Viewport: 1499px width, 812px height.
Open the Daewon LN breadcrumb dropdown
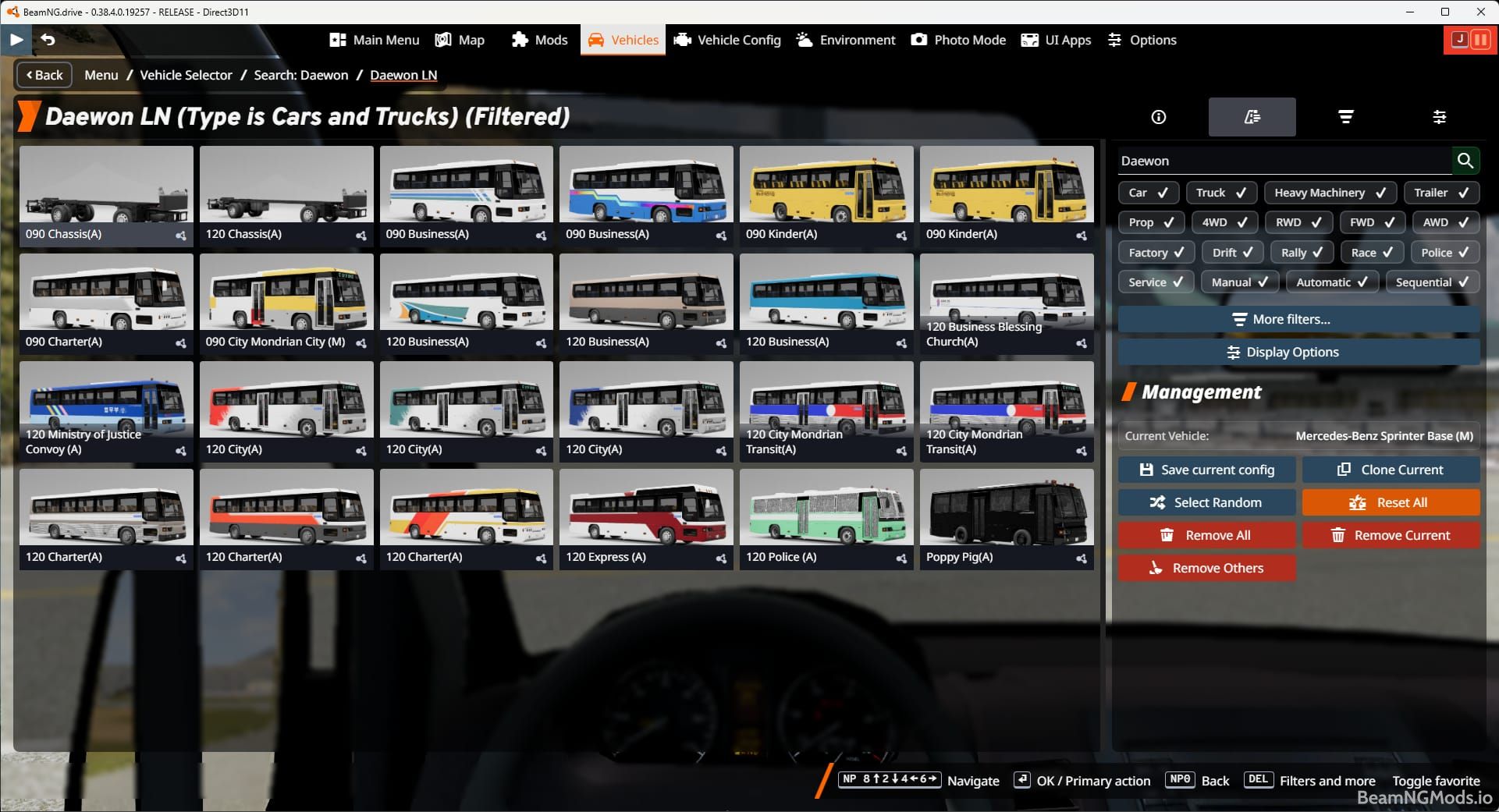(403, 75)
